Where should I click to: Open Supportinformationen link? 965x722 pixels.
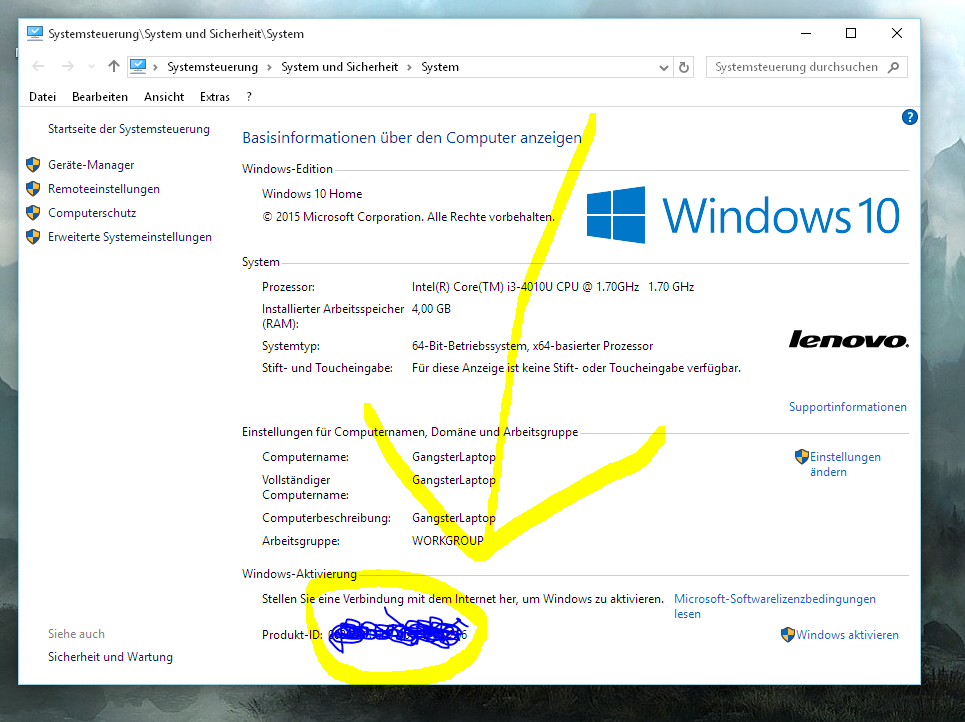[x=847, y=407]
